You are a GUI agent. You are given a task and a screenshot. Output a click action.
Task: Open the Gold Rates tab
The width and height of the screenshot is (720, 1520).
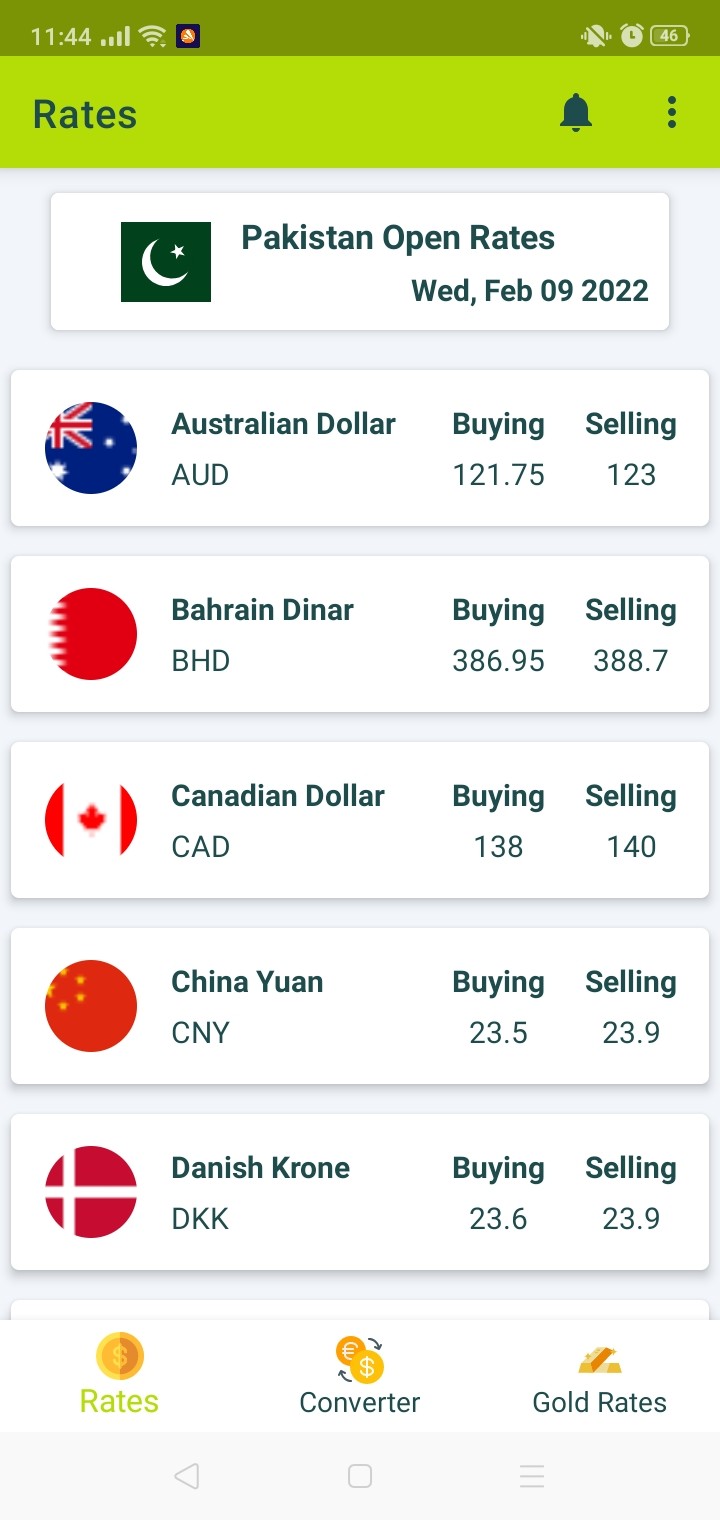coord(600,1376)
